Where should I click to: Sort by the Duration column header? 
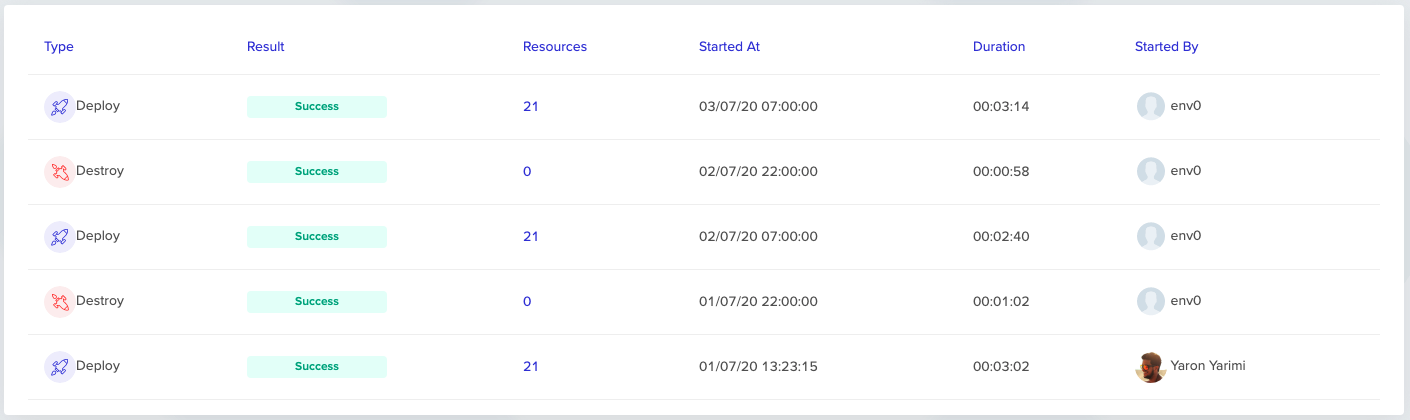point(999,47)
